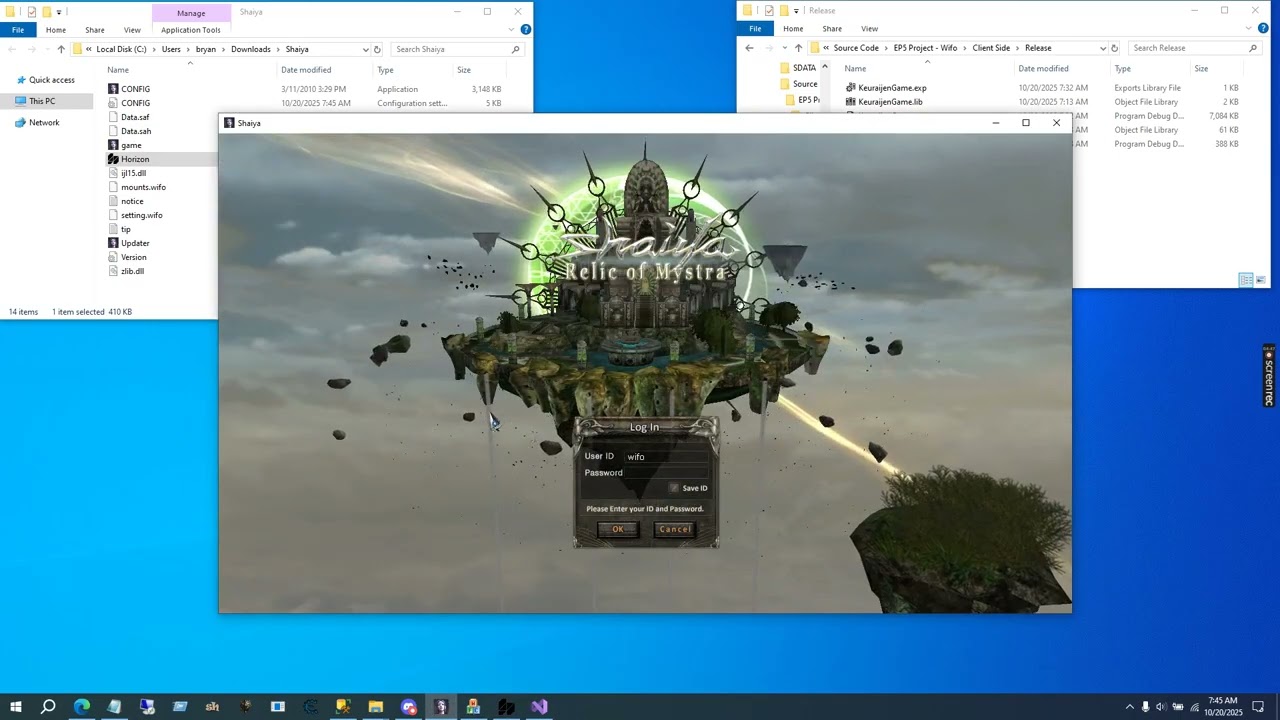Select This PC in navigation pane
The width and height of the screenshot is (1280, 720).
(x=42, y=101)
